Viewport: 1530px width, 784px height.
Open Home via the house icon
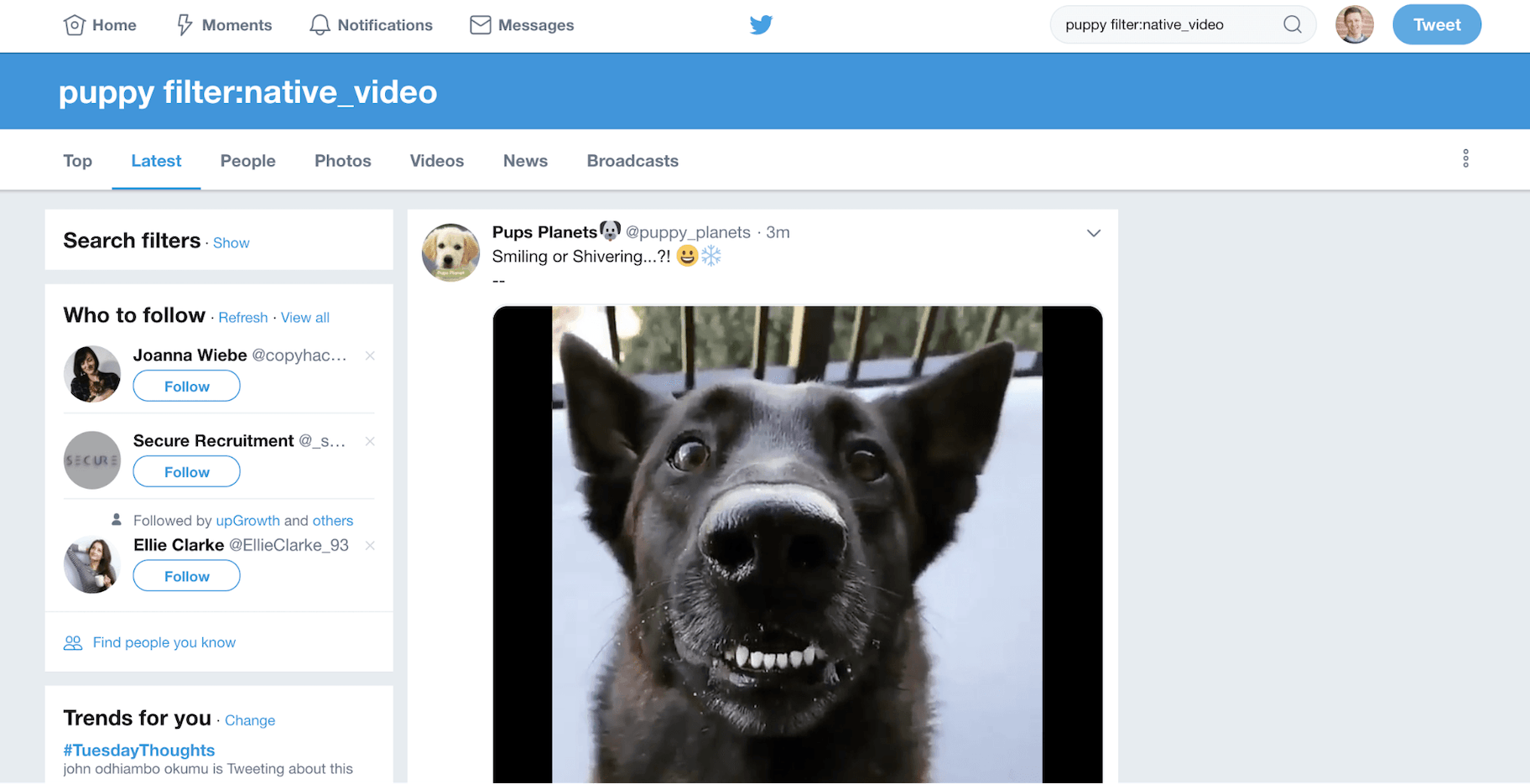75,25
